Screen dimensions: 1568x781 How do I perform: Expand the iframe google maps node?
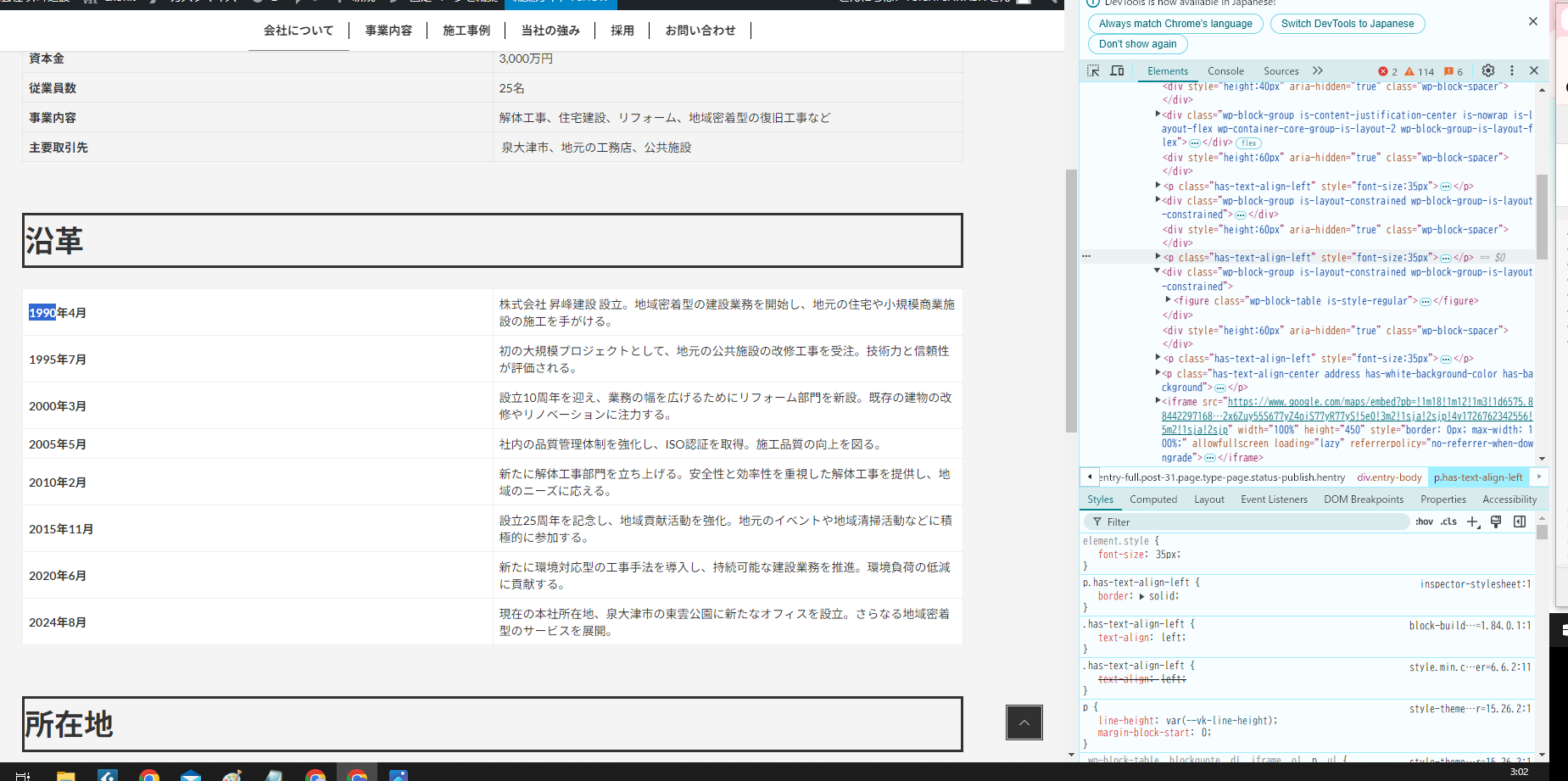click(x=1158, y=401)
